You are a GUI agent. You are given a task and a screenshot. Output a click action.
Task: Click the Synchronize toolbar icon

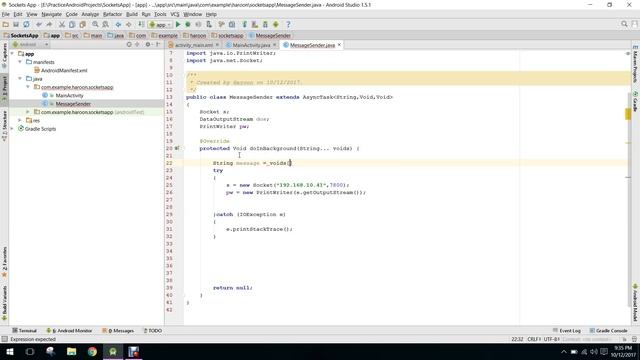(x=26, y=24)
